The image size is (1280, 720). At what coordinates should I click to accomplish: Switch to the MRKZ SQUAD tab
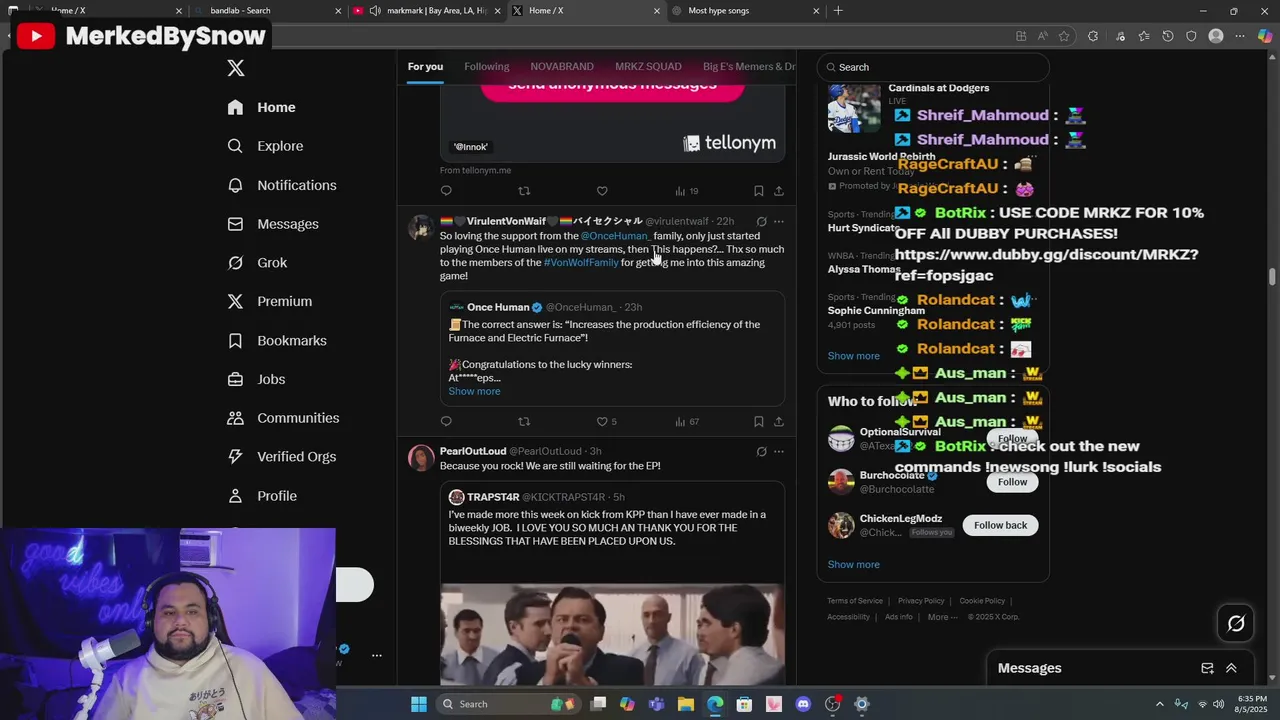(648, 67)
